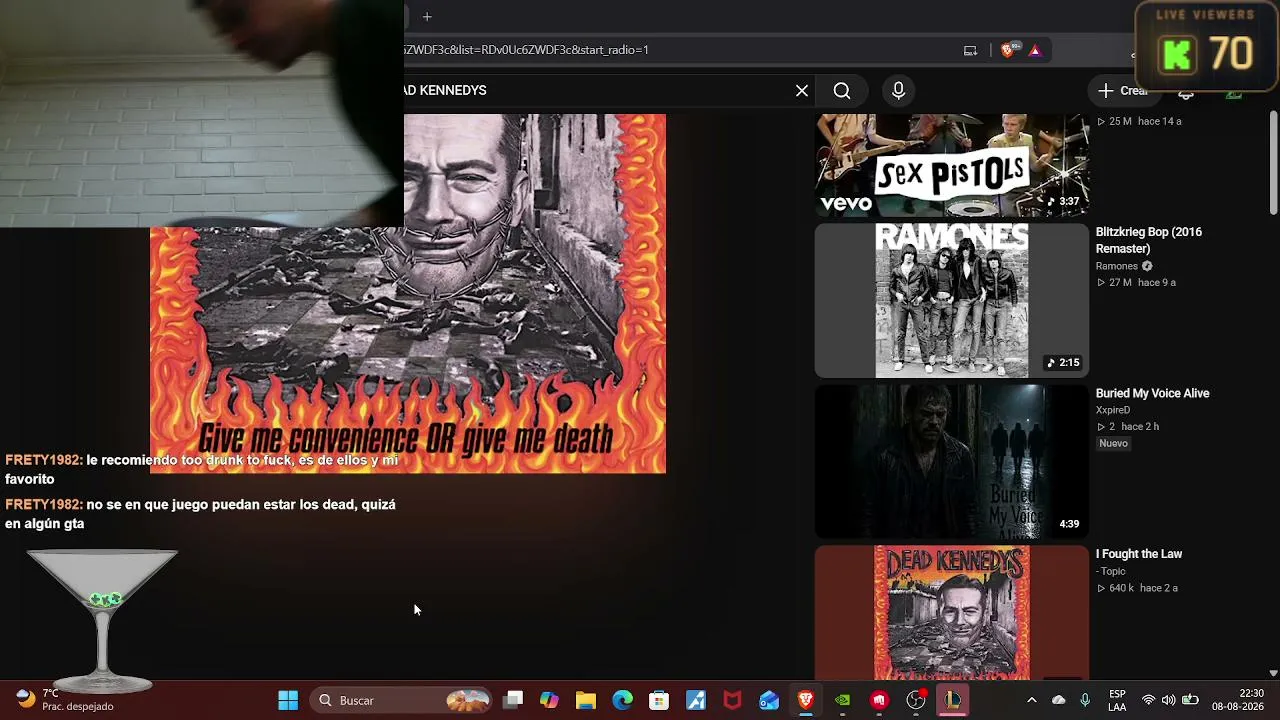Launch Copilot from the taskbar
Viewport: 1280px width, 720px height.
(549, 701)
